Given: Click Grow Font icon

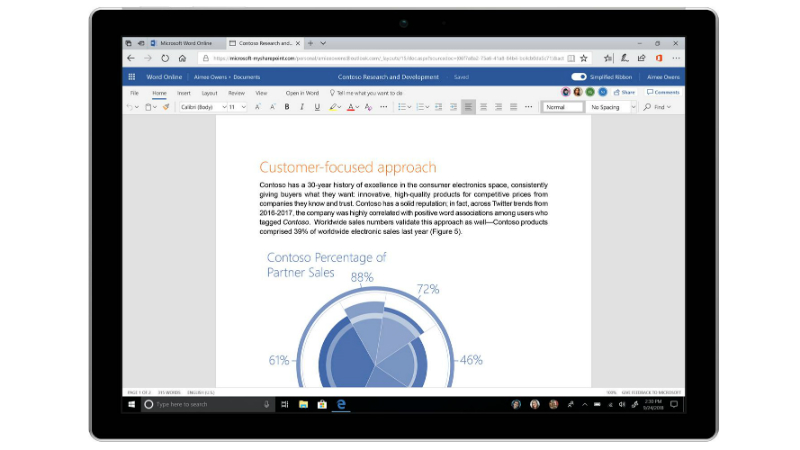Looking at the screenshot, I should click(x=258, y=107).
